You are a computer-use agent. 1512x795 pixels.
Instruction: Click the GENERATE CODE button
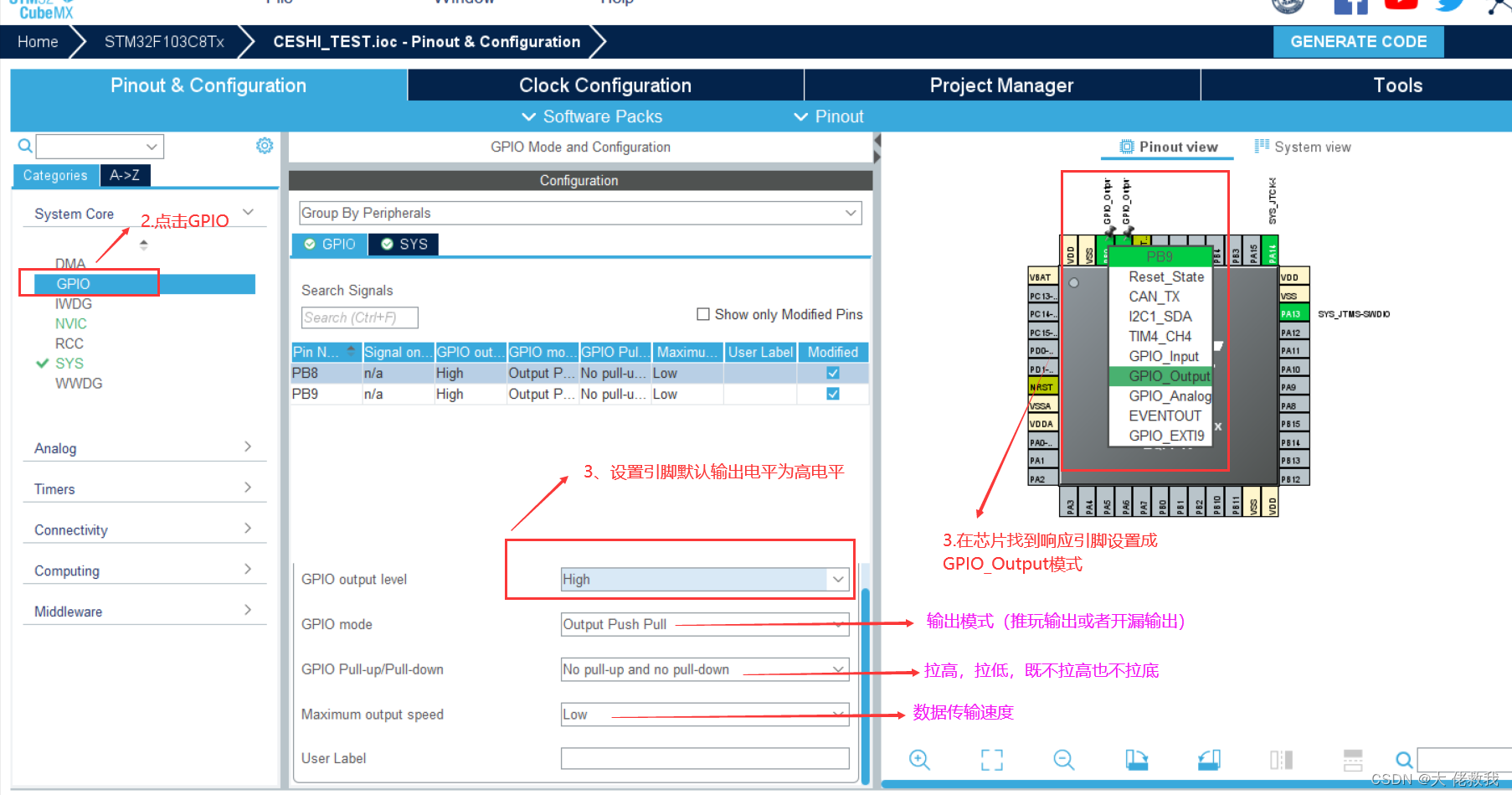click(x=1358, y=41)
